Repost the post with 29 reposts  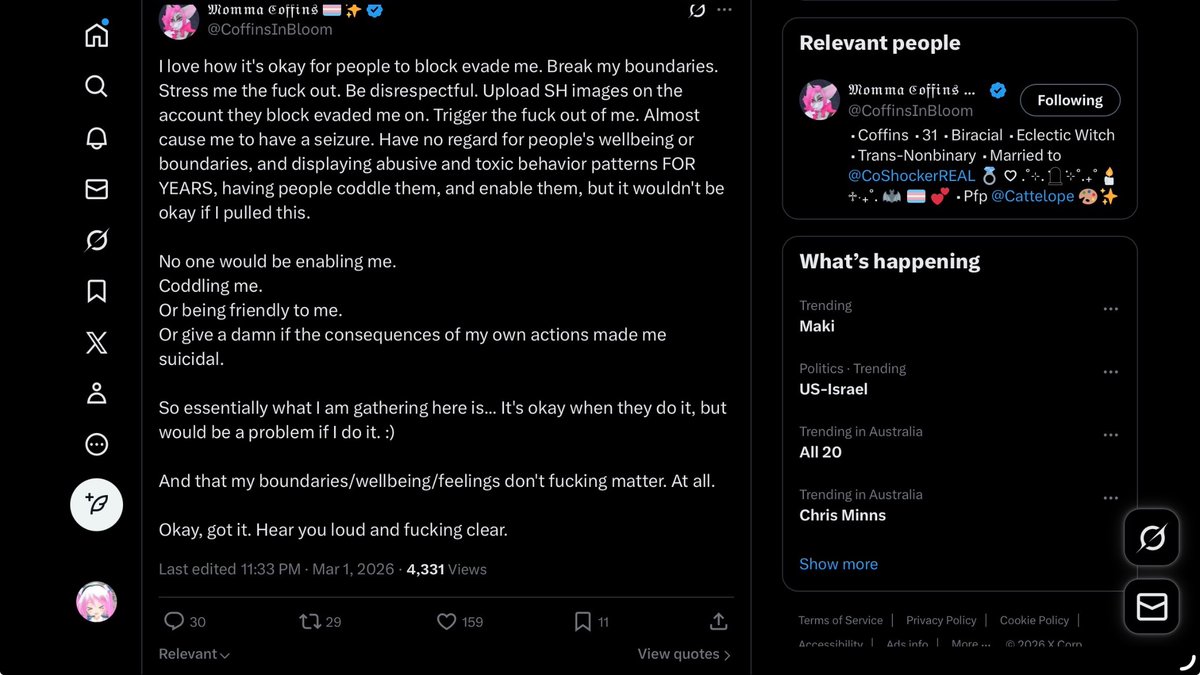pyautogui.click(x=320, y=621)
